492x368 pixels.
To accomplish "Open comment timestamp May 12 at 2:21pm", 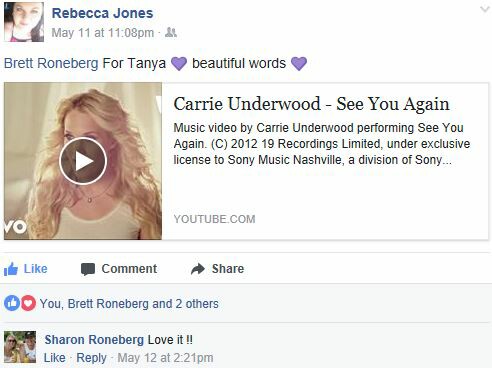I will pyautogui.click(x=165, y=358).
